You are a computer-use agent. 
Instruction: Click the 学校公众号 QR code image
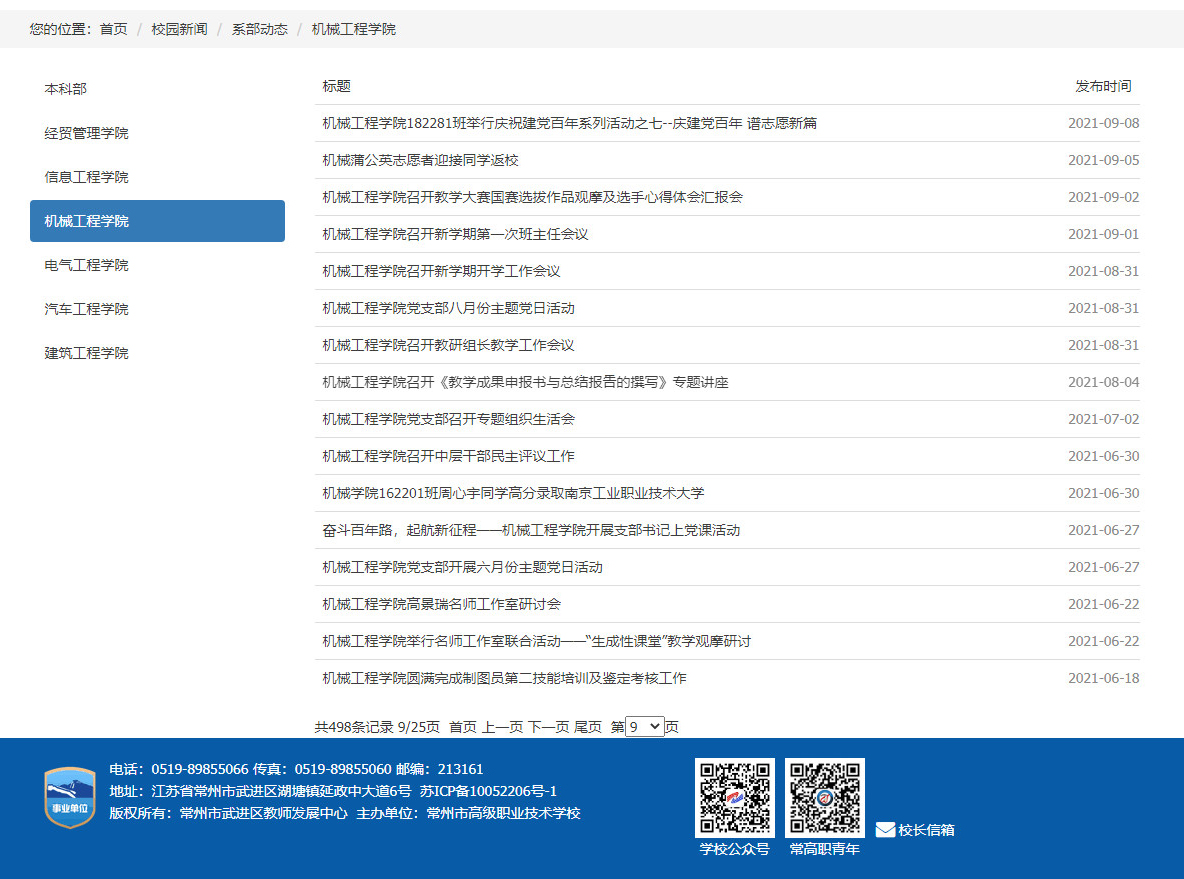coord(734,798)
